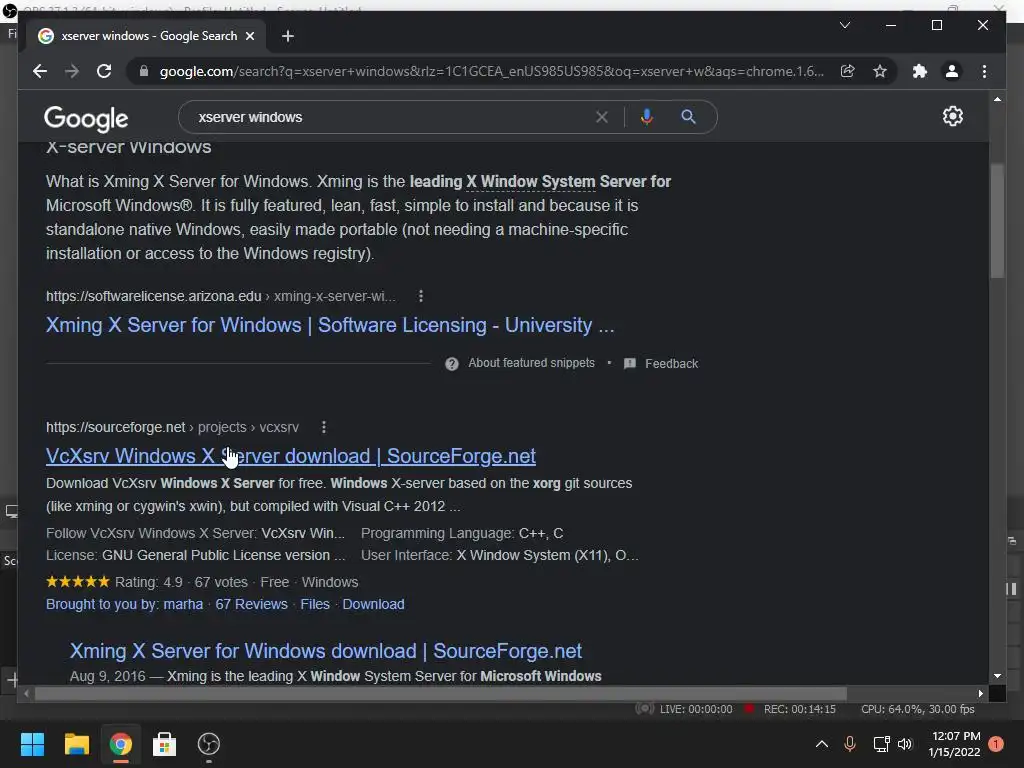Viewport: 1024px width, 768px height.
Task: Open the 67 Reviews link
Action: [251, 604]
